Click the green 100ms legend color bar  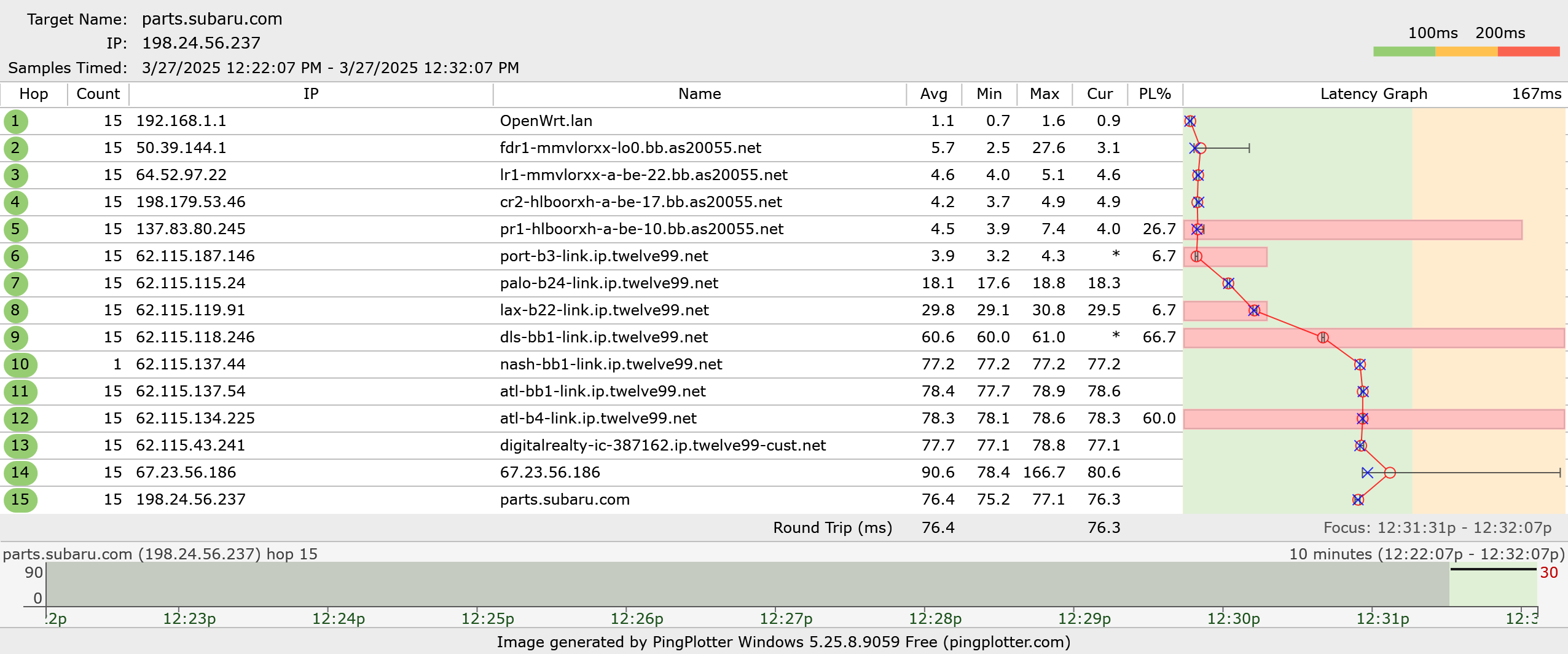click(1404, 52)
